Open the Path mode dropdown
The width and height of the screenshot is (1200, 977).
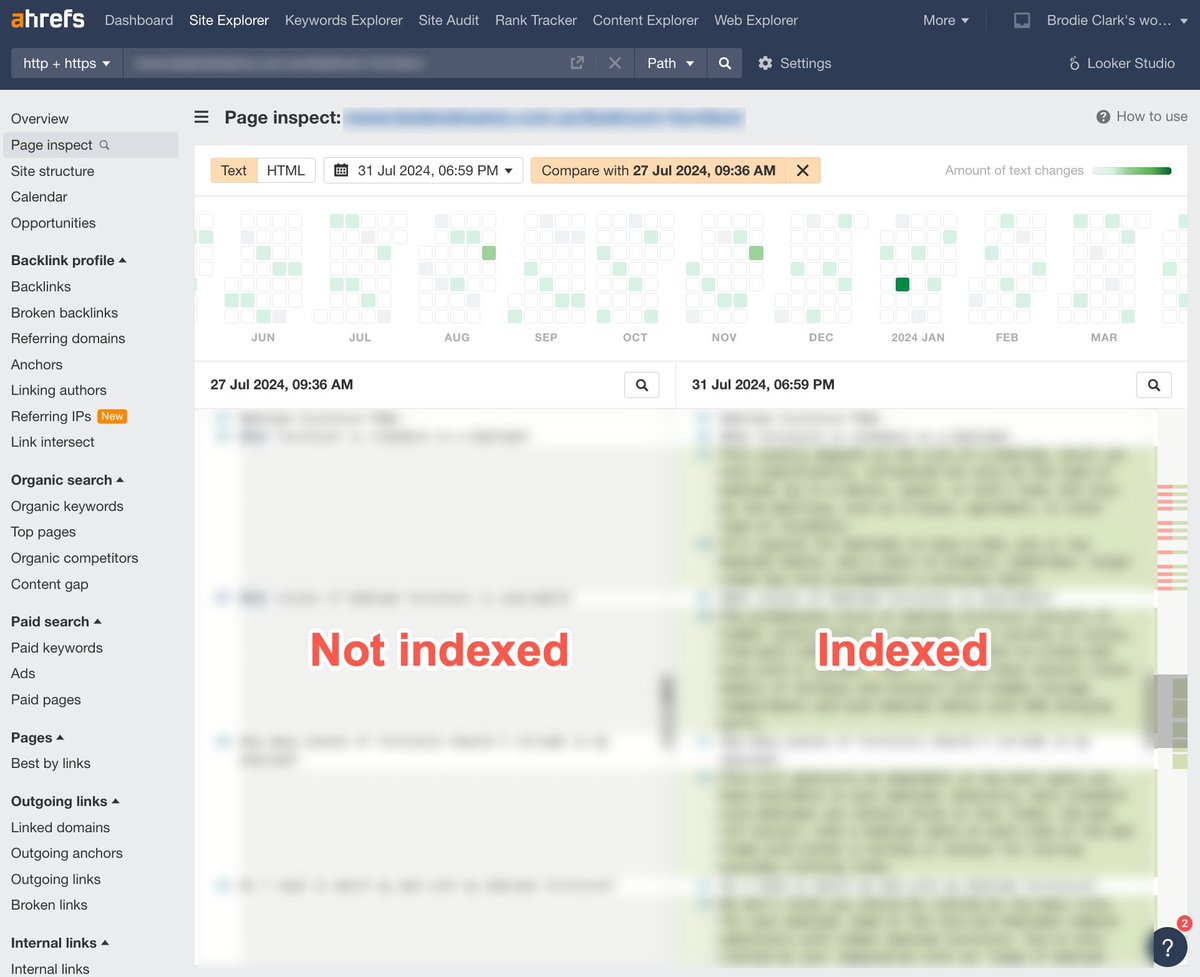click(671, 63)
